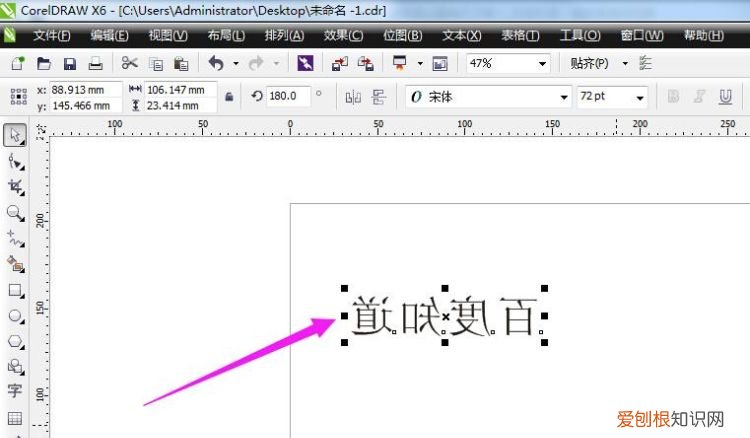
Task: Open the 编辑(E) menu
Action: point(110,35)
